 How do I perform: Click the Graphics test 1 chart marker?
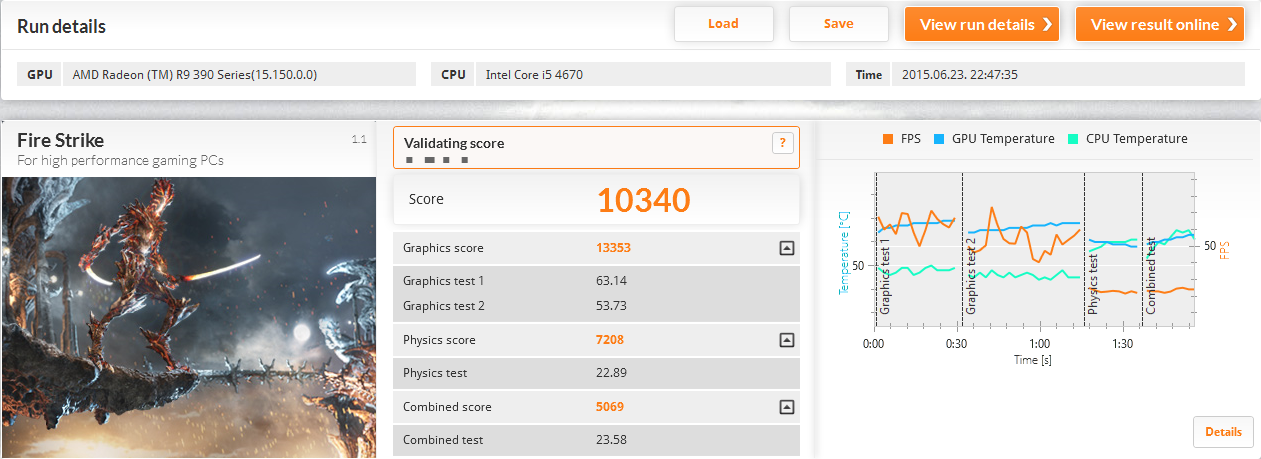coord(885,276)
